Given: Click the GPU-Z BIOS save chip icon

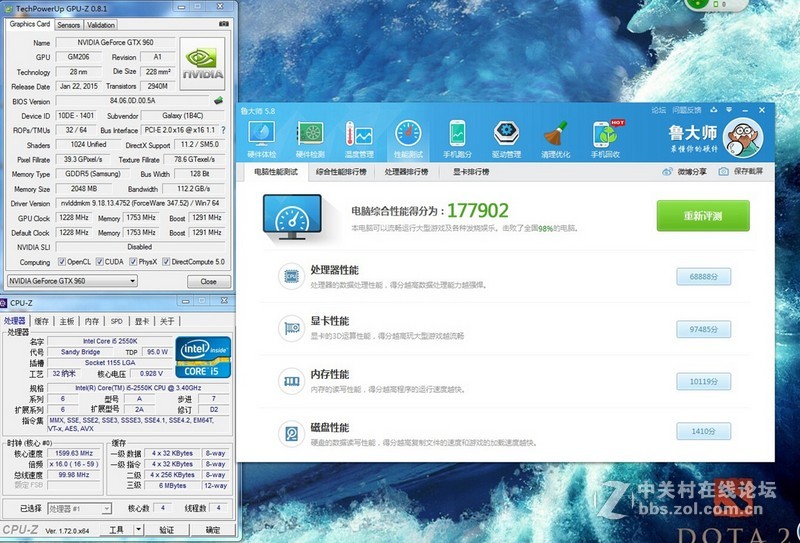Looking at the screenshot, I should (218, 101).
